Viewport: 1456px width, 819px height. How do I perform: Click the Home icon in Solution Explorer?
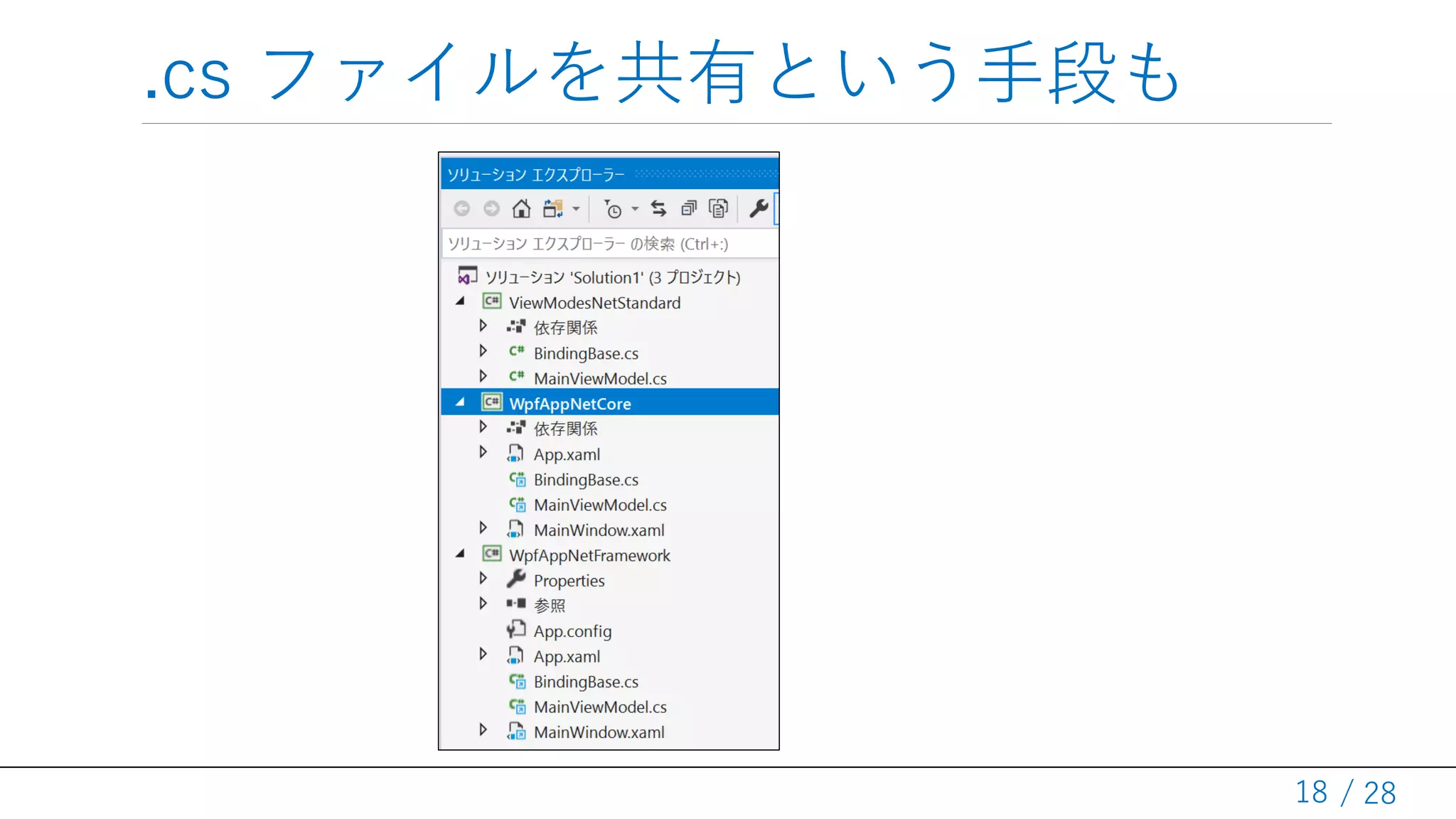(x=521, y=208)
